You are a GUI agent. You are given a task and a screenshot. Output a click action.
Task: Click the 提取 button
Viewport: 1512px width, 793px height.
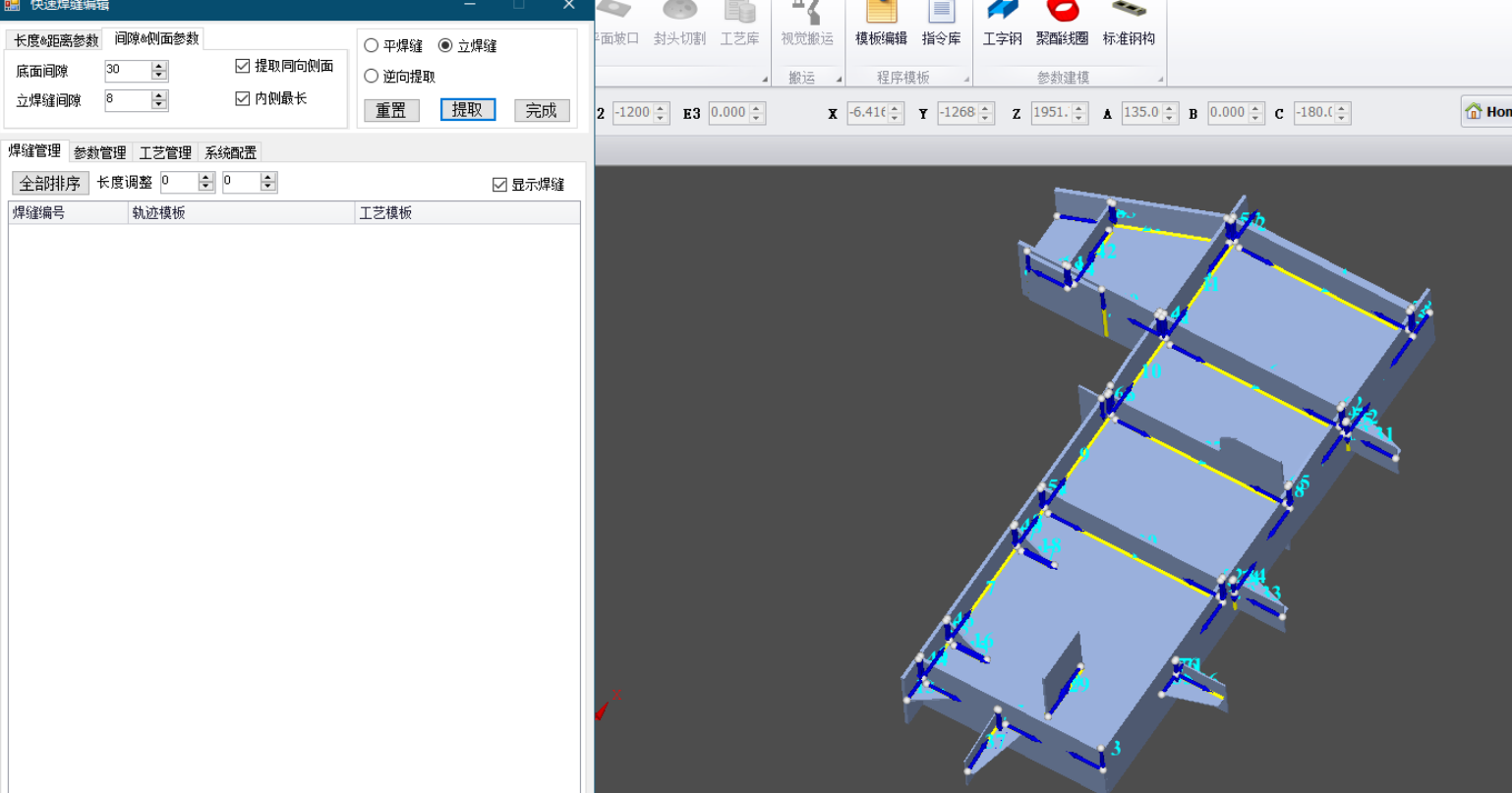click(x=467, y=110)
